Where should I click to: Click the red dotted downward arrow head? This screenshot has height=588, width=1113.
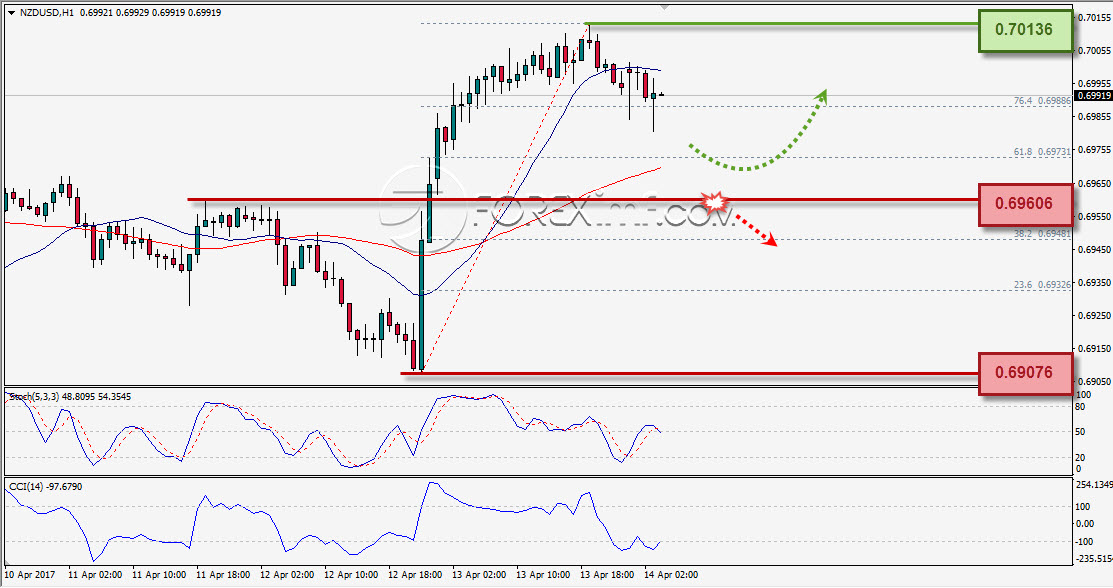(x=768, y=240)
